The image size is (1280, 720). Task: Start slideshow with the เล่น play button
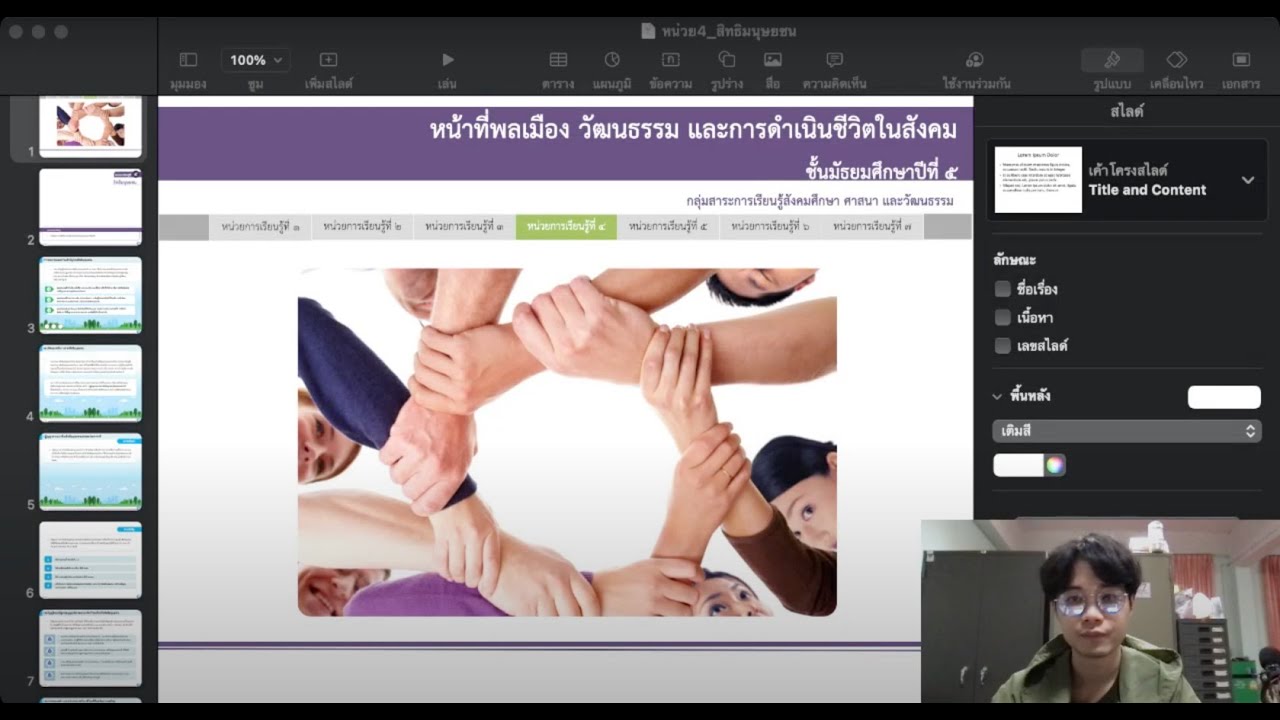click(x=448, y=60)
